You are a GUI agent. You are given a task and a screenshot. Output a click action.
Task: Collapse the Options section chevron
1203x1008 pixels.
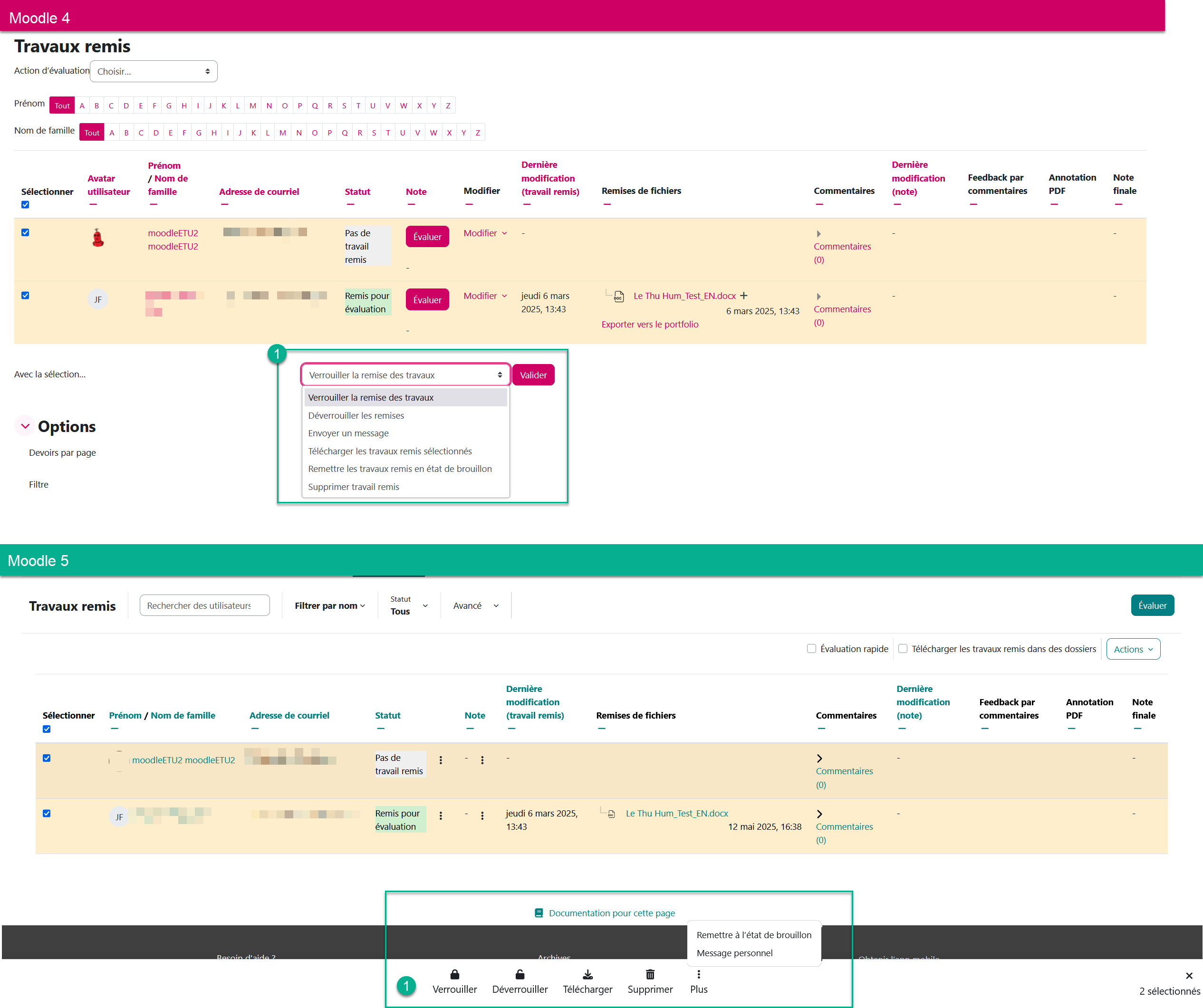pos(25,426)
